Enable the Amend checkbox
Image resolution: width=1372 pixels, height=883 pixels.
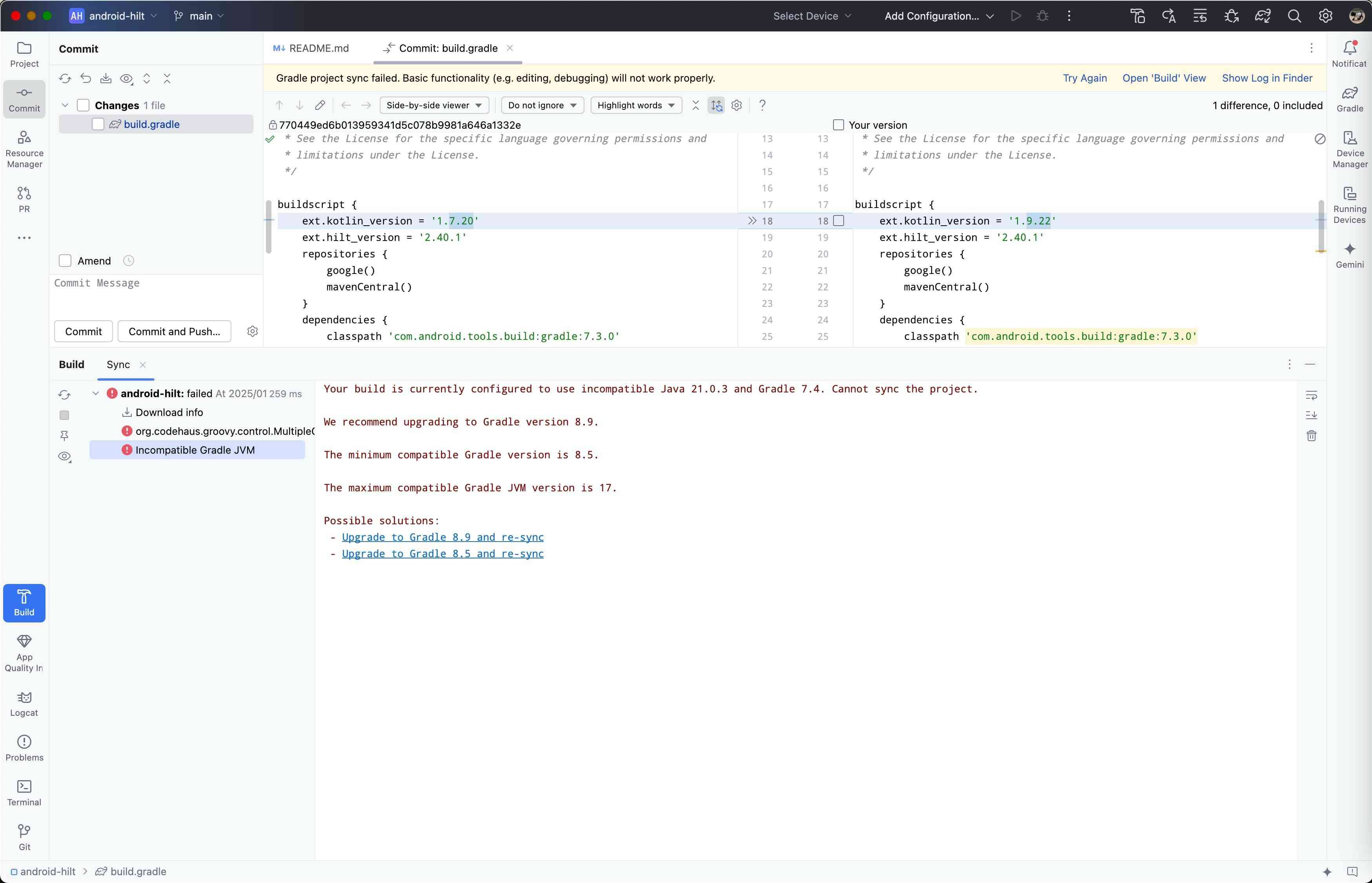(66, 261)
